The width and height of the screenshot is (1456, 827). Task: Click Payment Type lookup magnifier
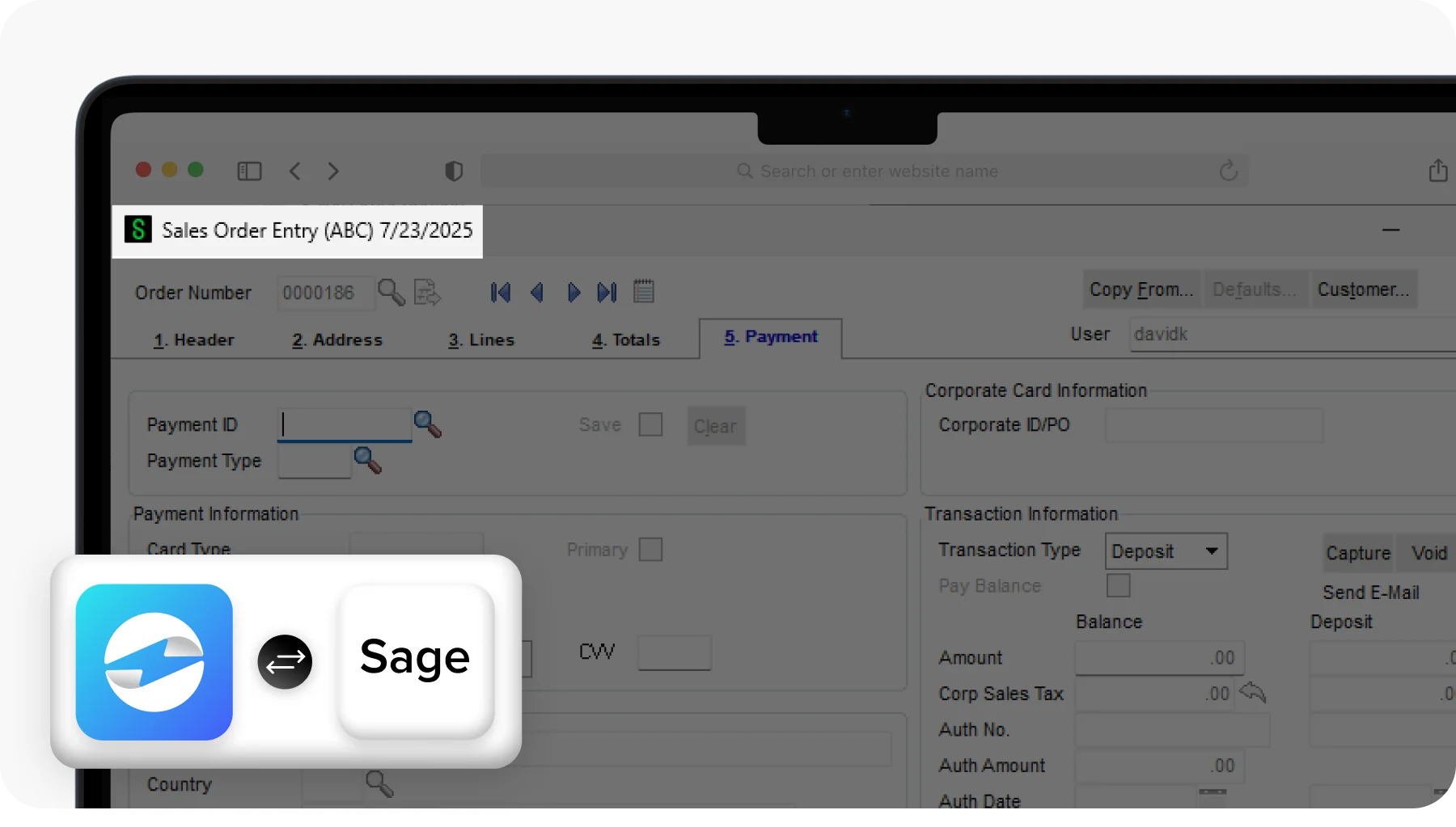click(x=368, y=460)
